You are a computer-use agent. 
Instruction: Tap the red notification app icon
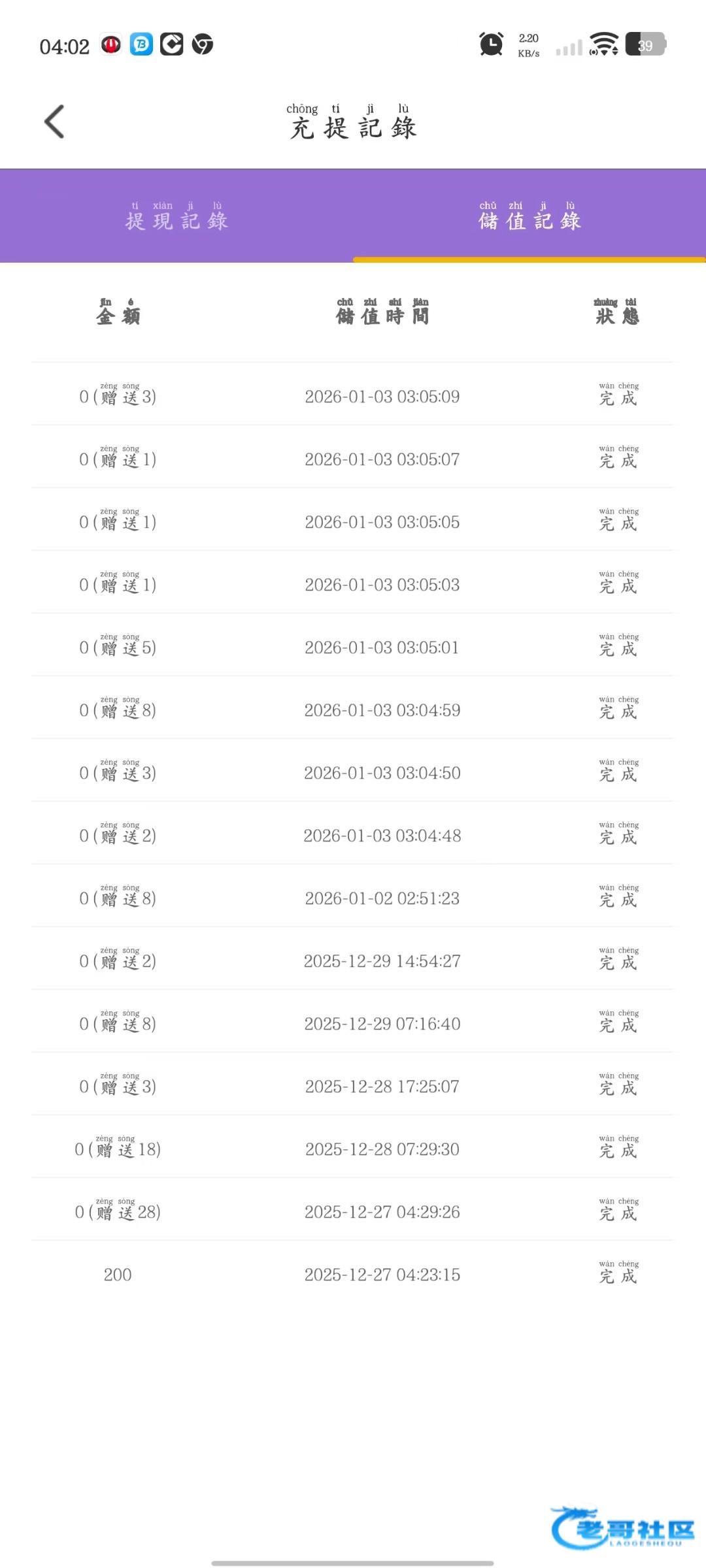pyautogui.click(x=110, y=44)
